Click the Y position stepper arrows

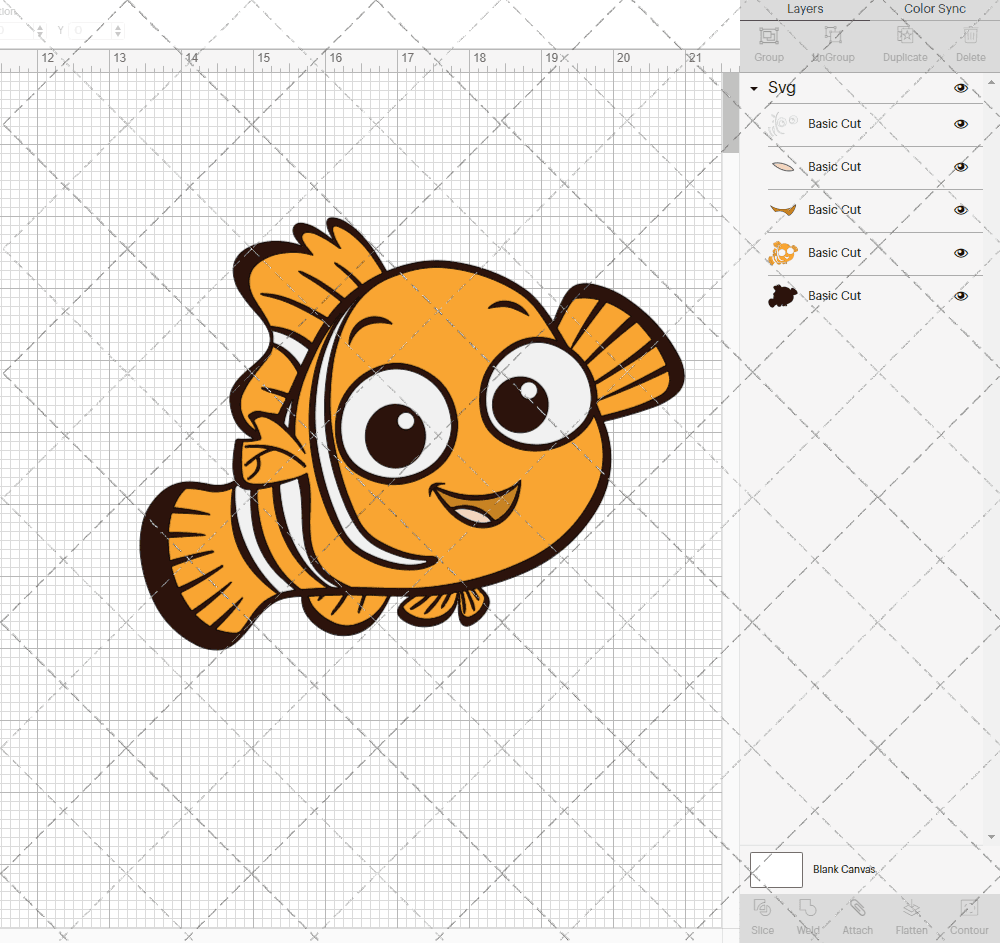[x=117, y=30]
